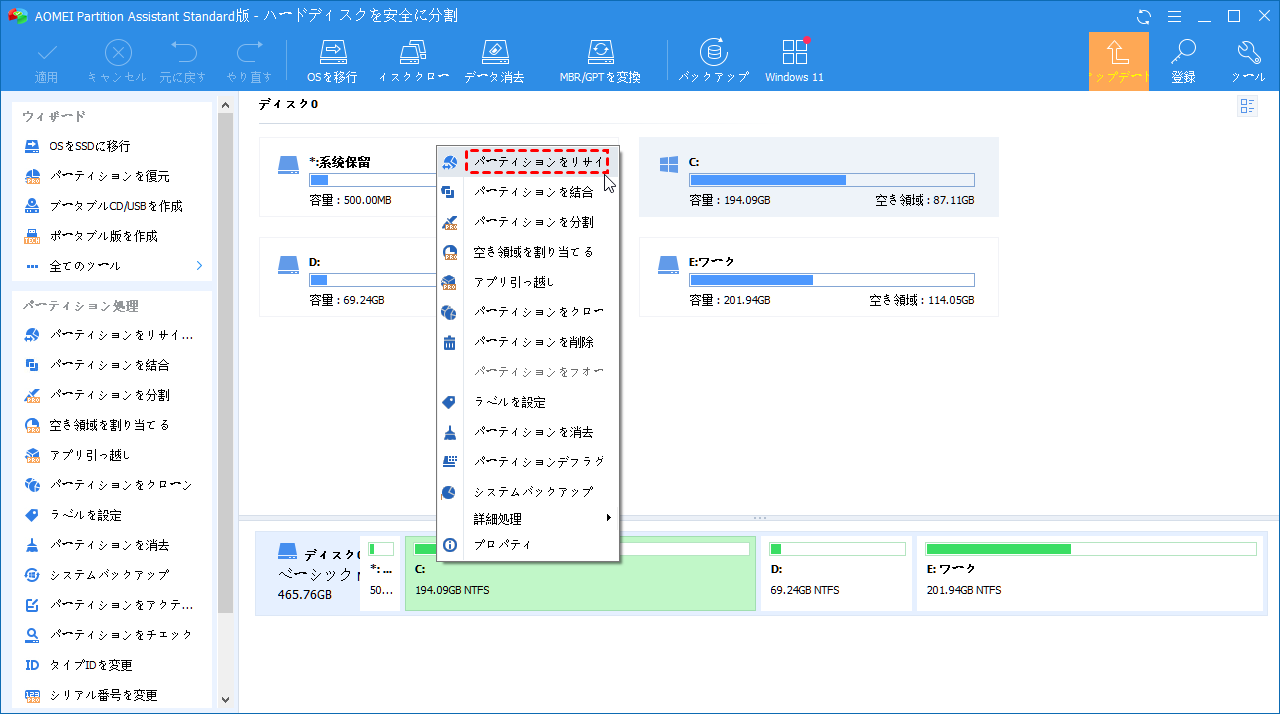The width and height of the screenshot is (1280, 714).
Task: Choose ラベルを設定 in context menu
Action: (x=528, y=402)
